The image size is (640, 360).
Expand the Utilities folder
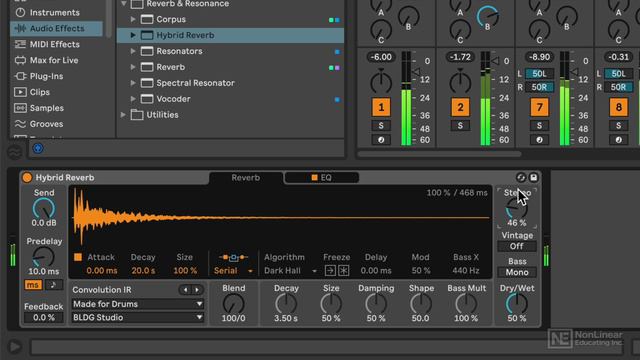pyautogui.click(x=123, y=115)
